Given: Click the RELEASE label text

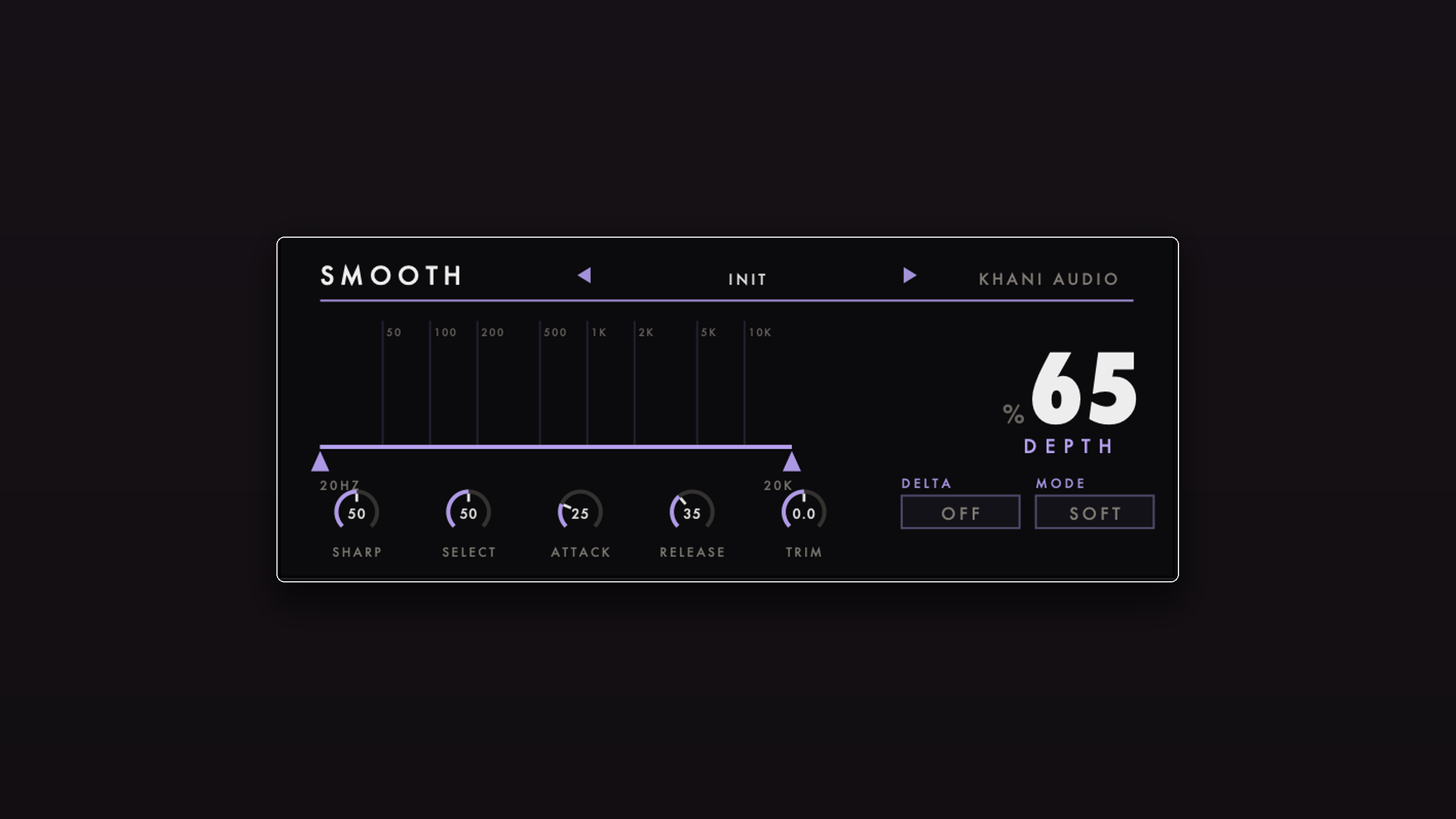Looking at the screenshot, I should point(692,552).
